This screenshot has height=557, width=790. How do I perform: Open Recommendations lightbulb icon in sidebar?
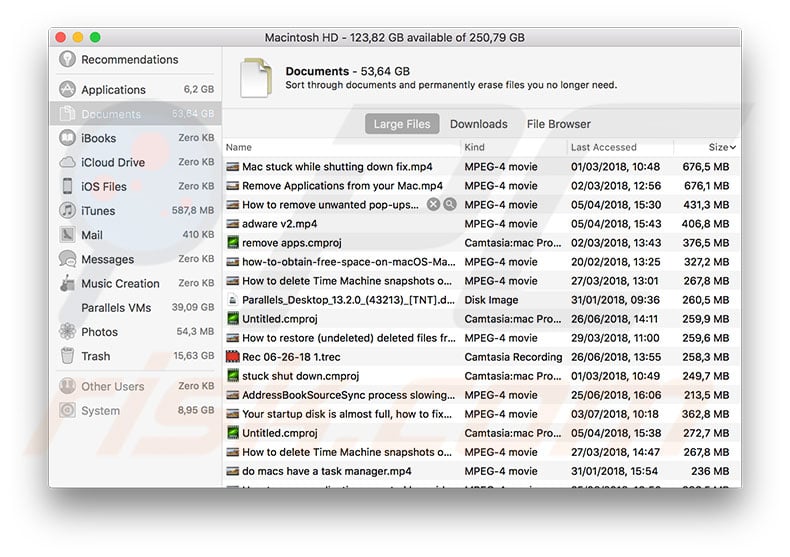point(67,60)
